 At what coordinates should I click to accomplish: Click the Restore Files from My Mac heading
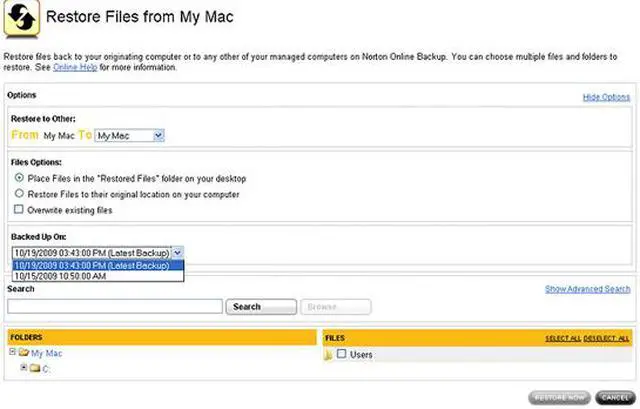coord(140,17)
